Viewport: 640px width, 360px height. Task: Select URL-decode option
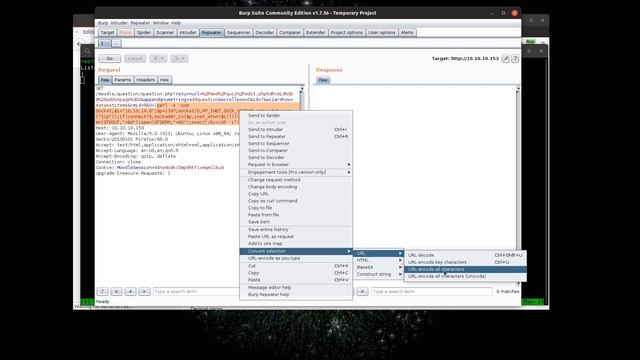click(x=465, y=255)
